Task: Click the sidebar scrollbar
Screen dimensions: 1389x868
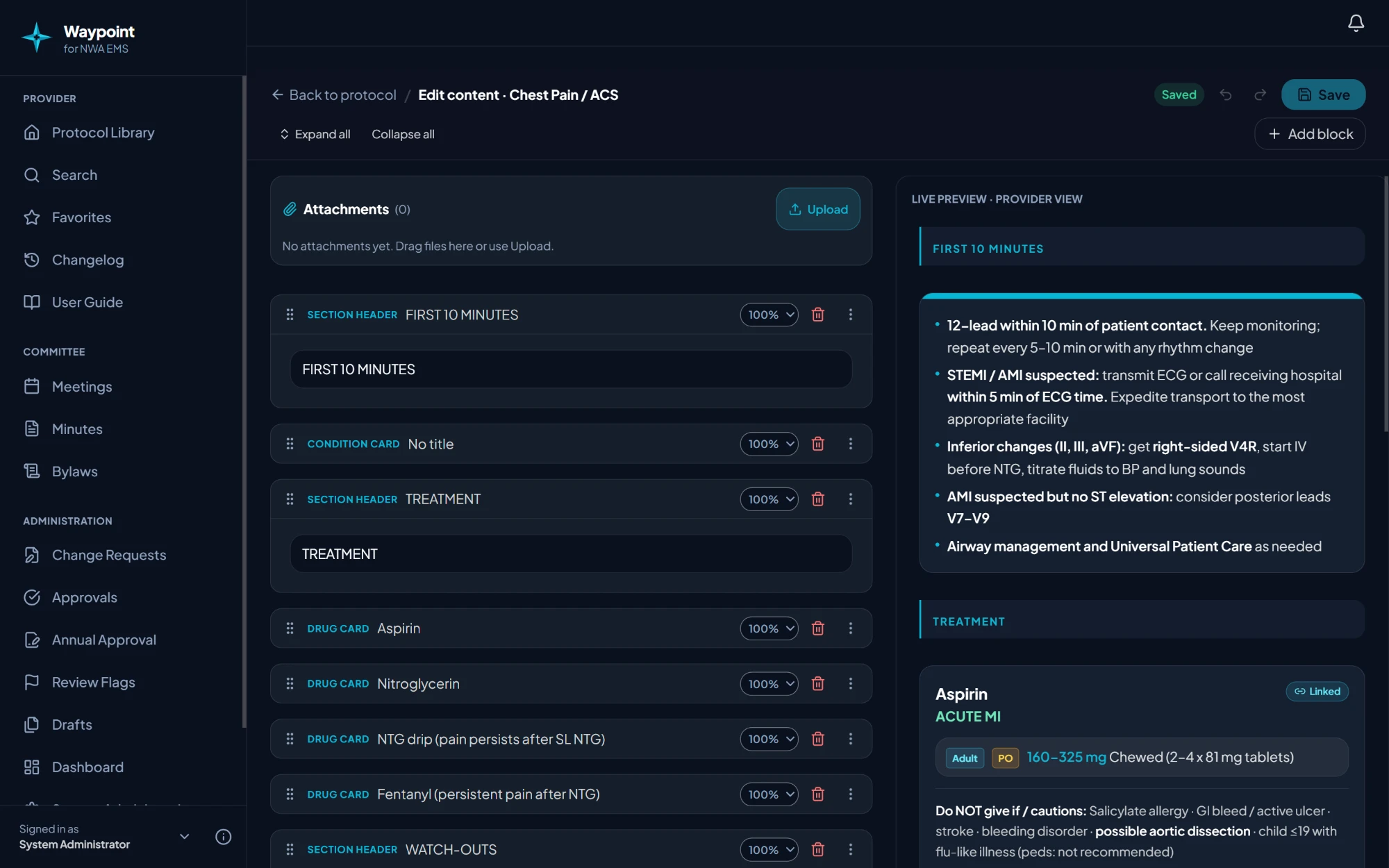Action: [x=244, y=403]
